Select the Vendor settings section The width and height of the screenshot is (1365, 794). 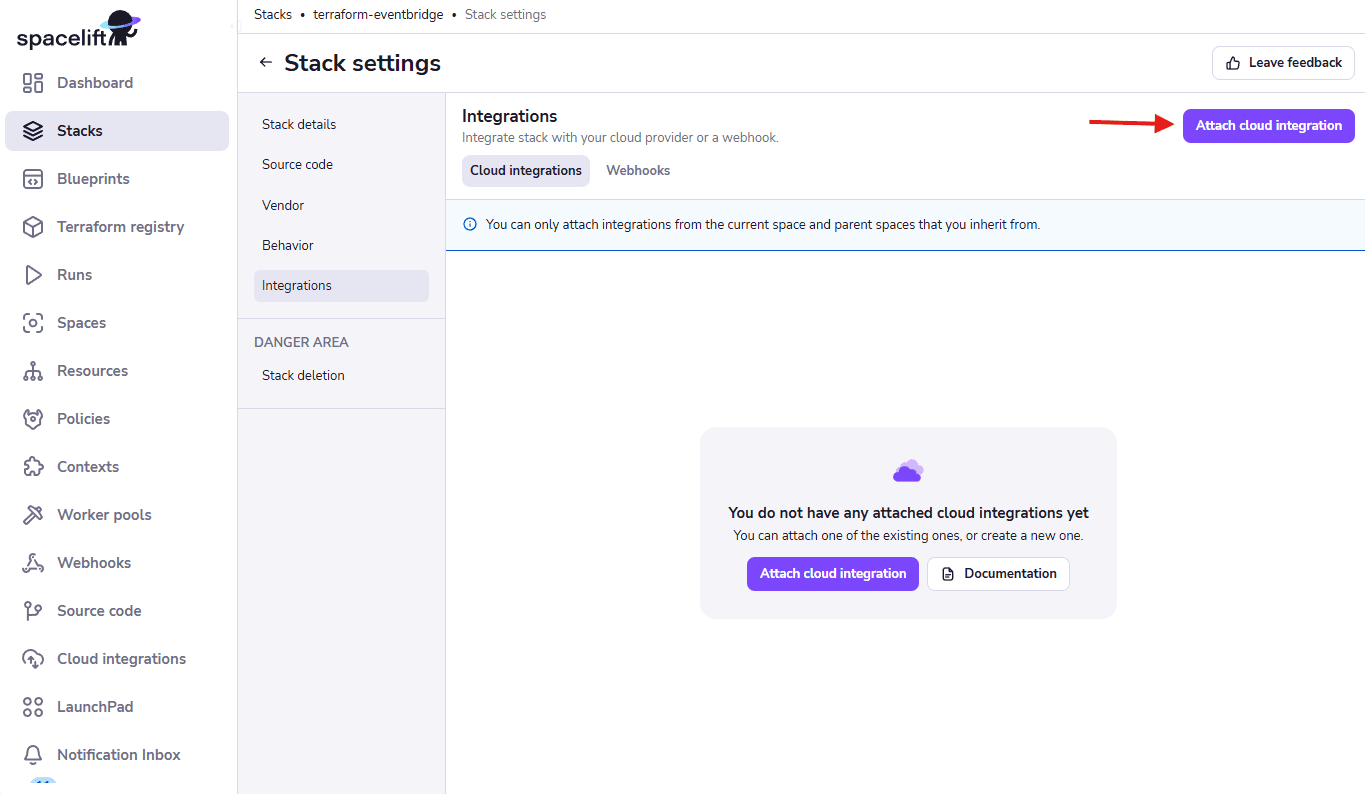click(x=341, y=205)
